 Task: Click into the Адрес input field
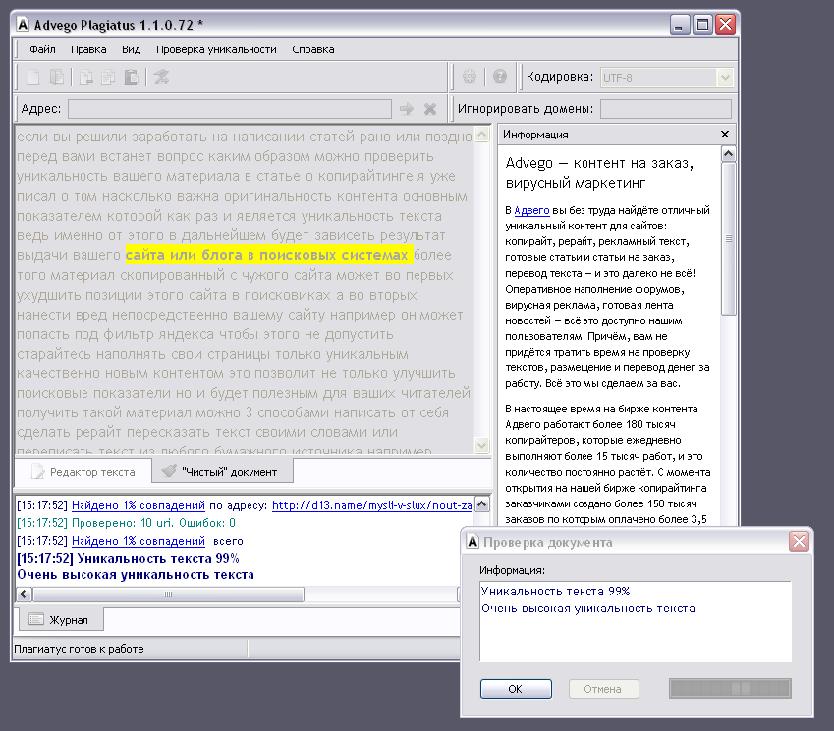pos(230,109)
